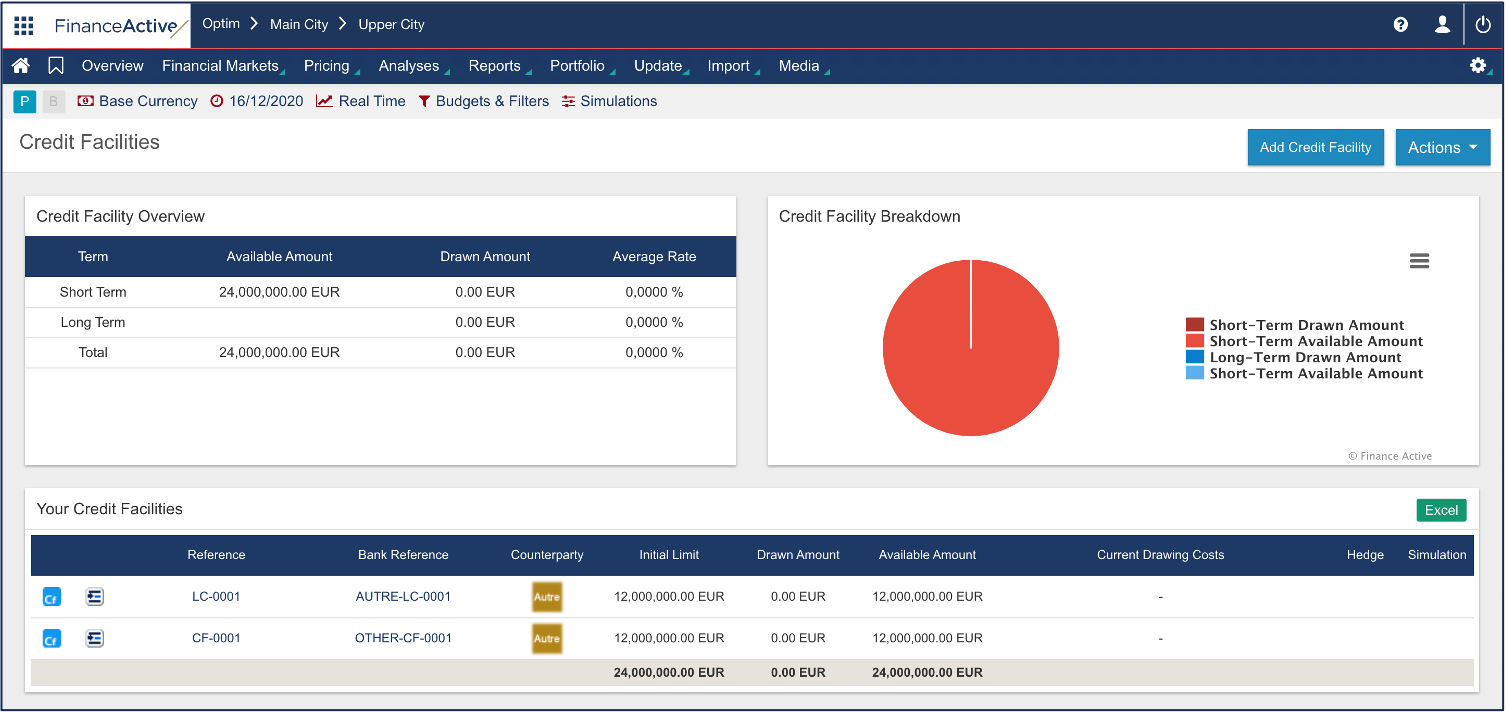Click the home icon in navigation bar
Screen dimensions: 1506x712
tap(21, 66)
